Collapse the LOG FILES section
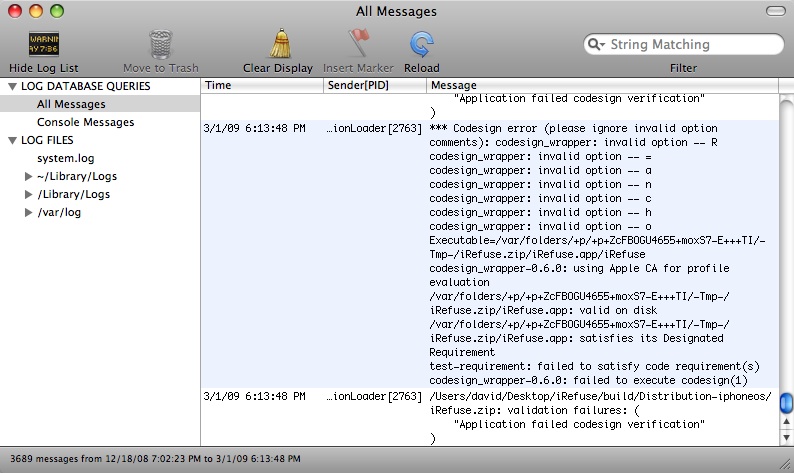Image resolution: width=794 pixels, height=473 pixels. [x=12, y=141]
